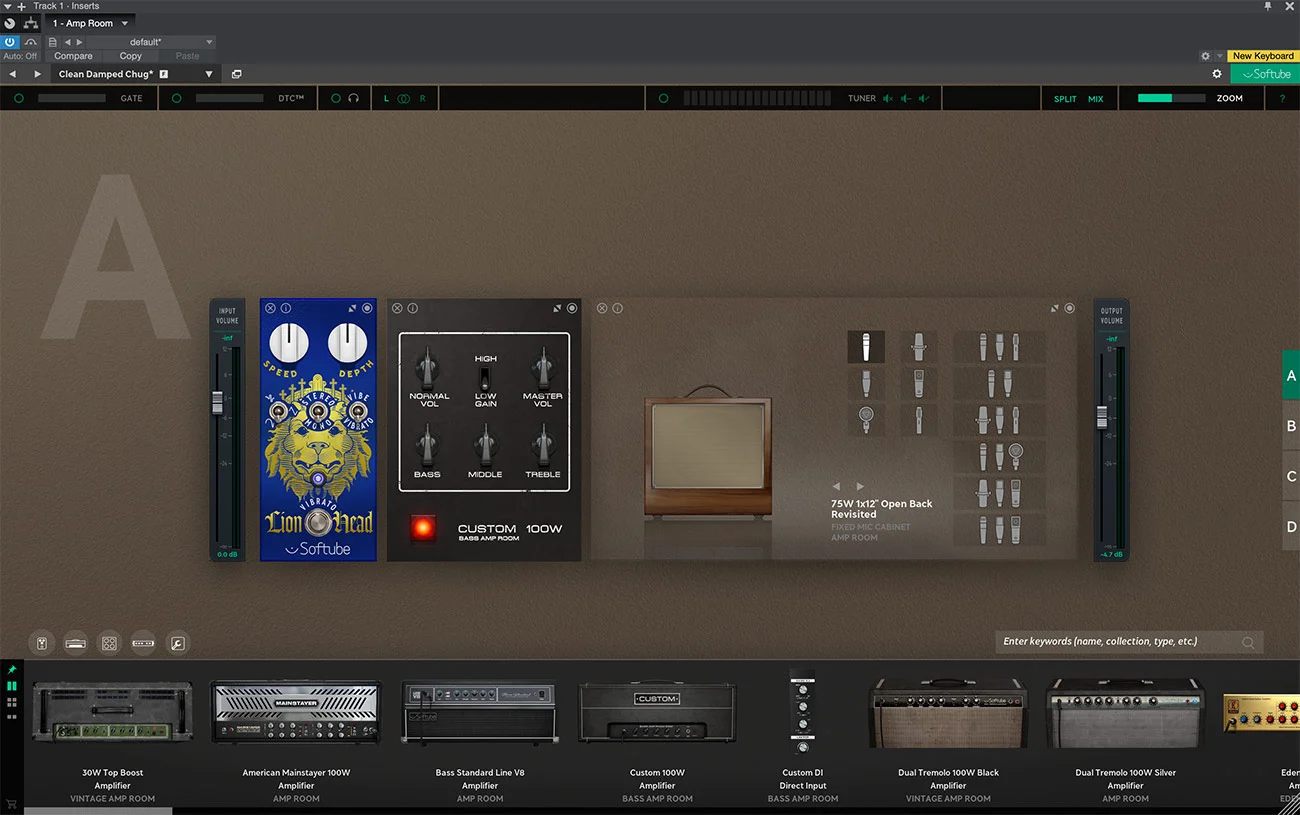
Task: Click the headphones monitoring icon
Action: pyautogui.click(x=353, y=98)
